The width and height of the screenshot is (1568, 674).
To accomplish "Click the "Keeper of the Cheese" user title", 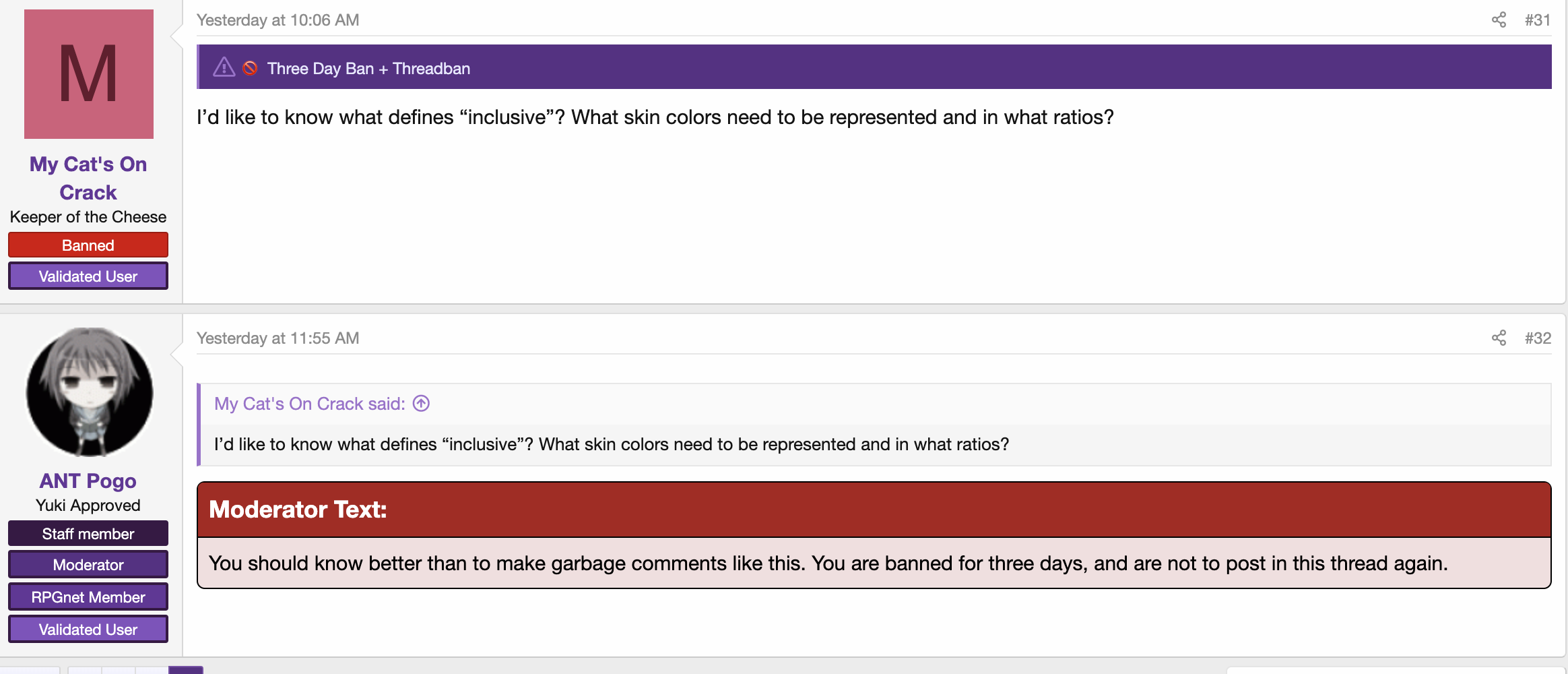I will click(x=88, y=217).
